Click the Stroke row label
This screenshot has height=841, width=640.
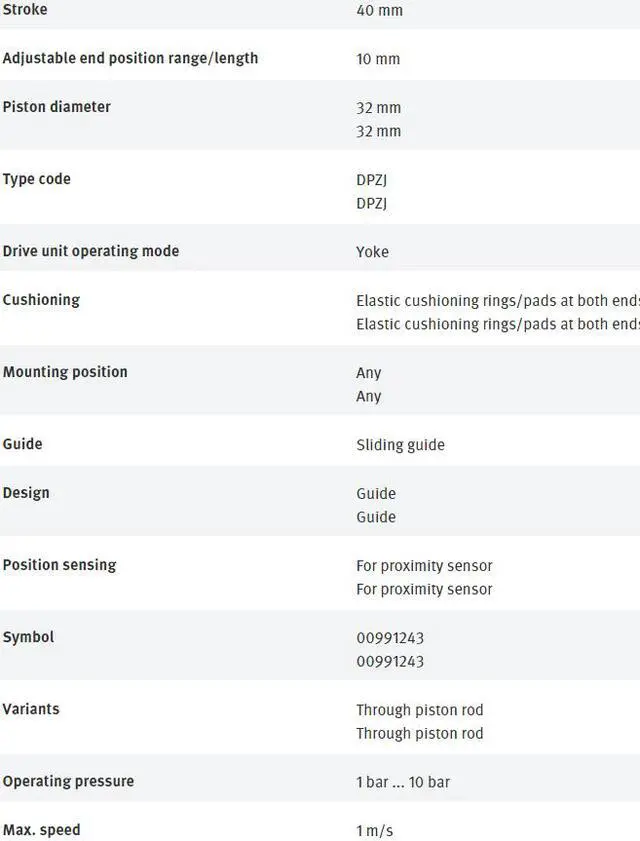[x=25, y=10]
